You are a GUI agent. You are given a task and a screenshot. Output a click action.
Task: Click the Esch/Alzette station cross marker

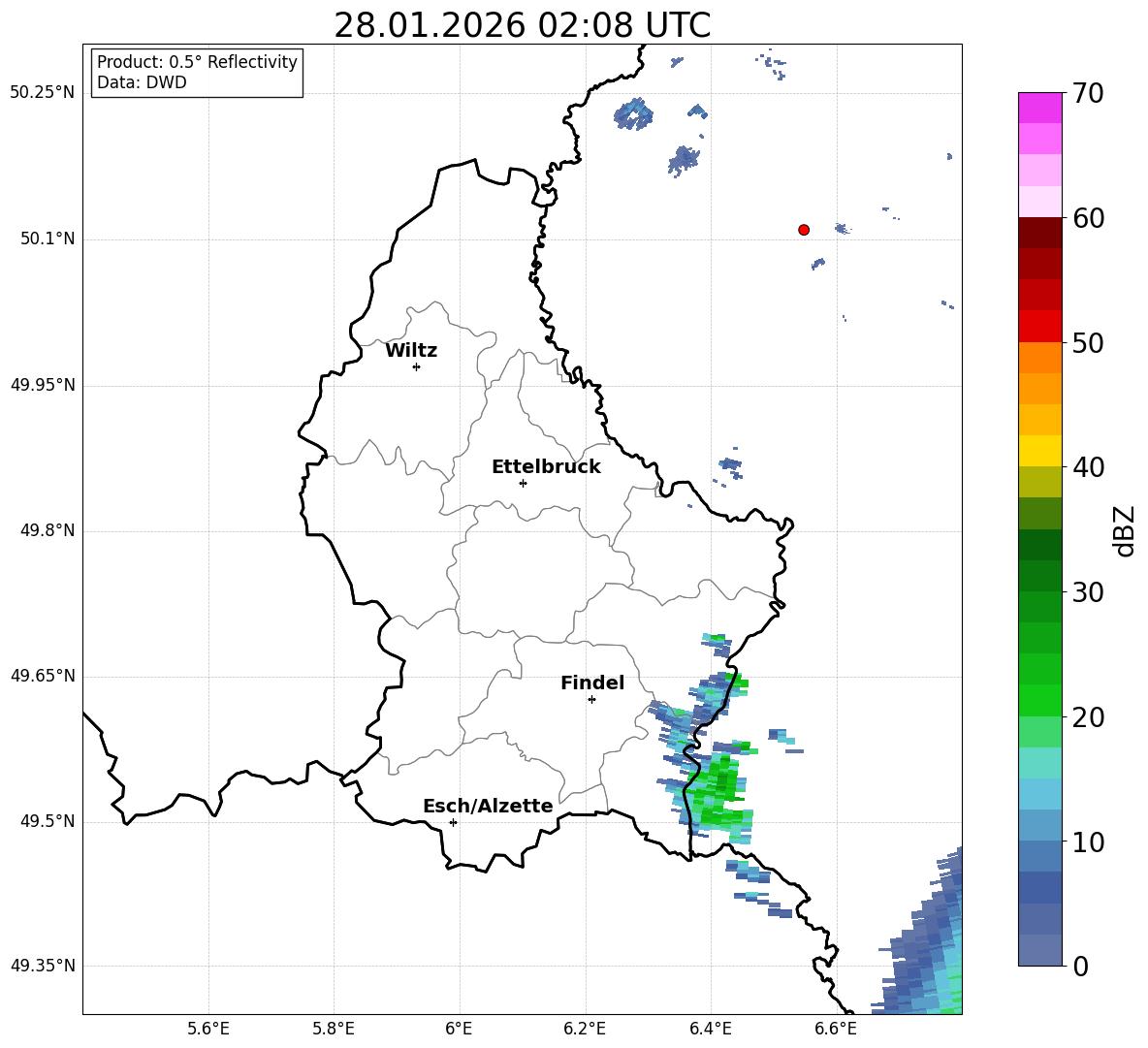453,822
